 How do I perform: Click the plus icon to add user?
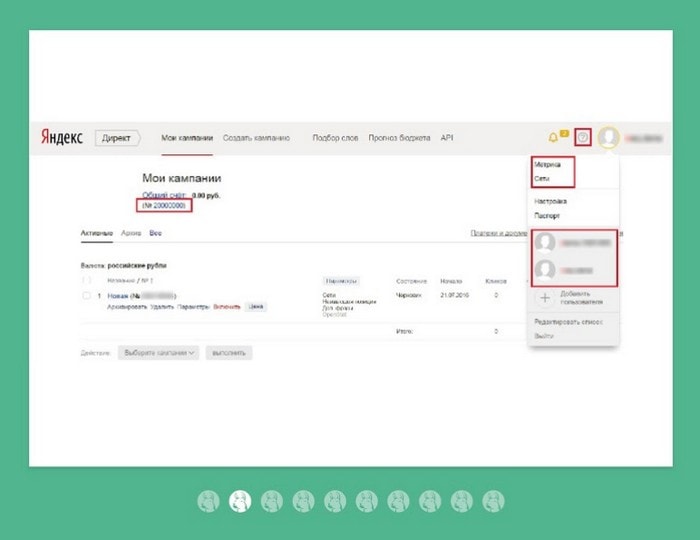[x=545, y=298]
